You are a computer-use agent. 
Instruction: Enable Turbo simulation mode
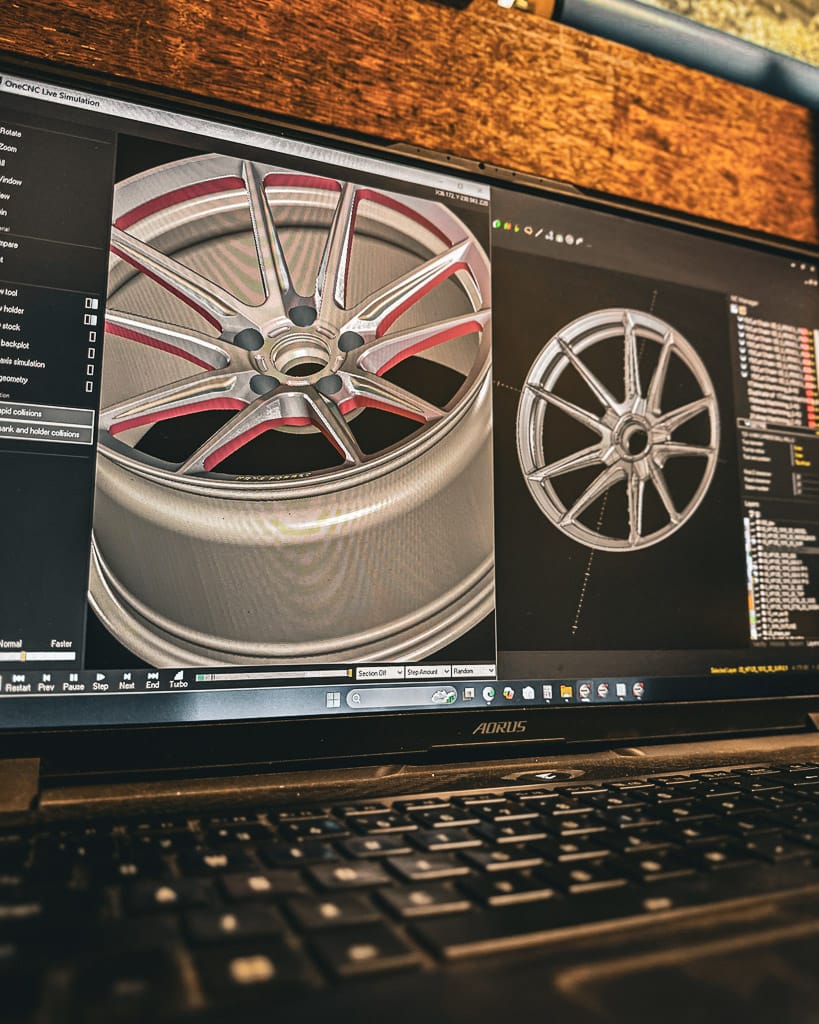178,679
